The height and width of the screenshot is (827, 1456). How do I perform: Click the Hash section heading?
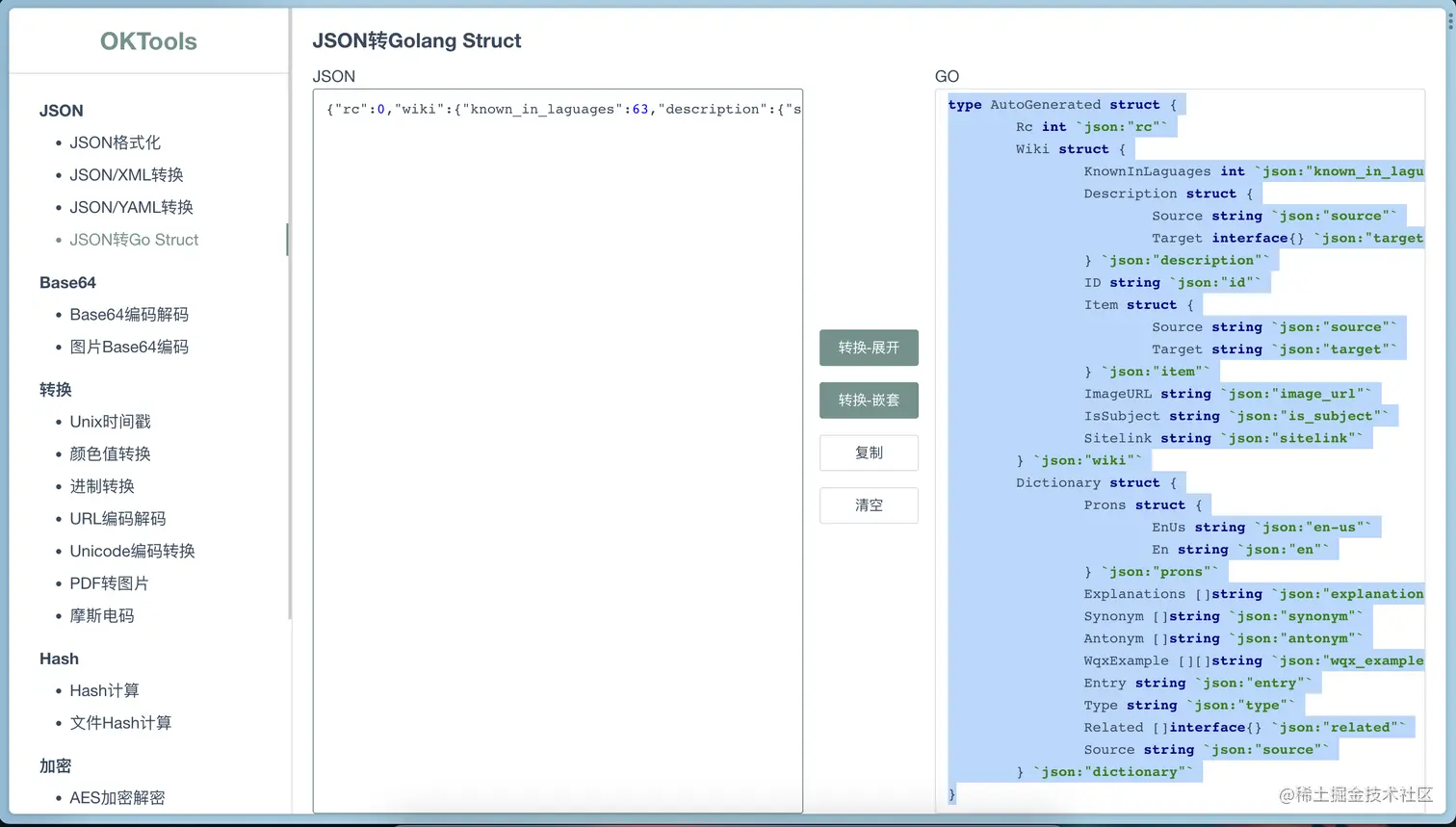pyautogui.click(x=59, y=659)
